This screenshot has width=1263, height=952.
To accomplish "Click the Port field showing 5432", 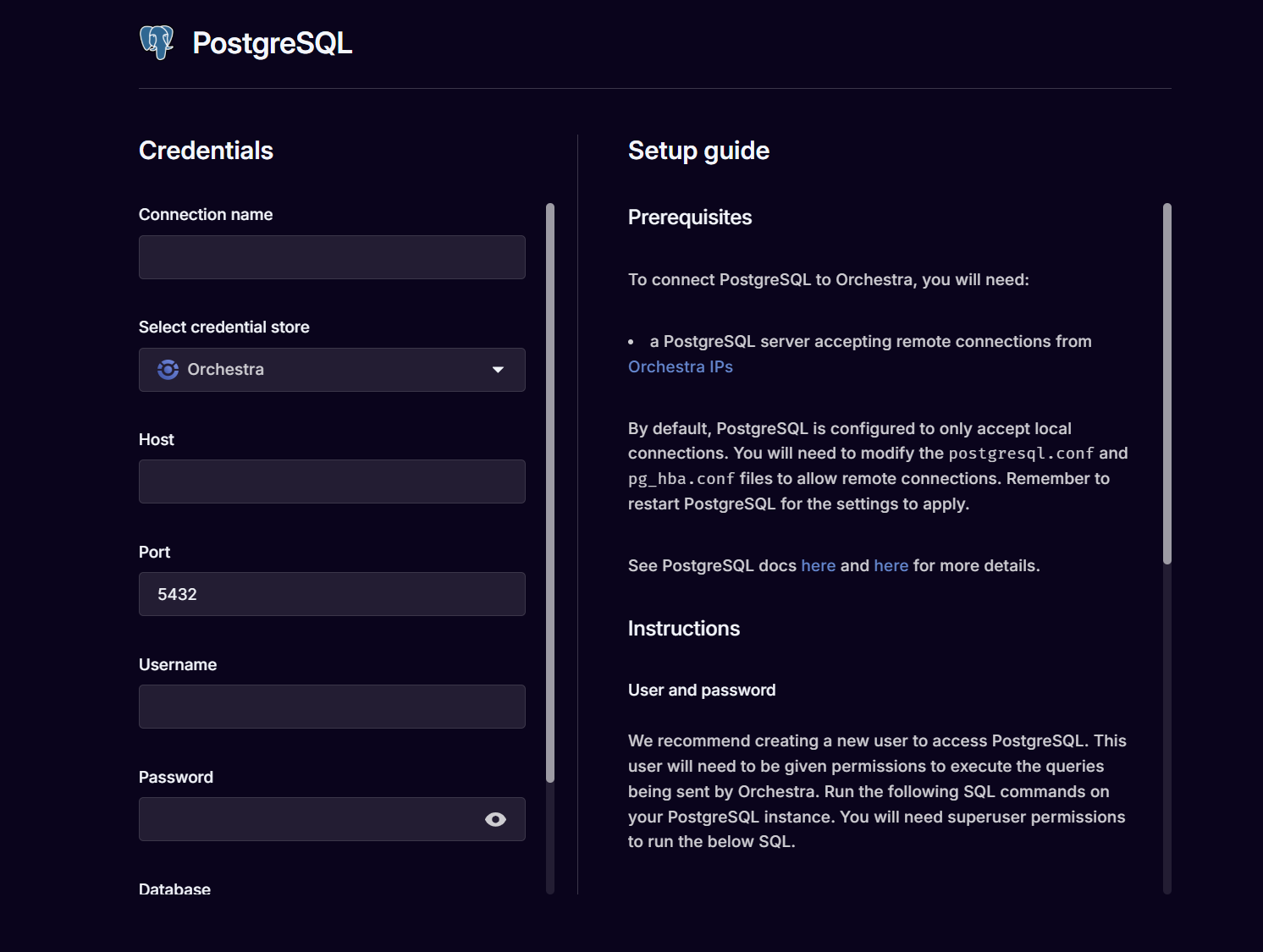I will click(332, 594).
